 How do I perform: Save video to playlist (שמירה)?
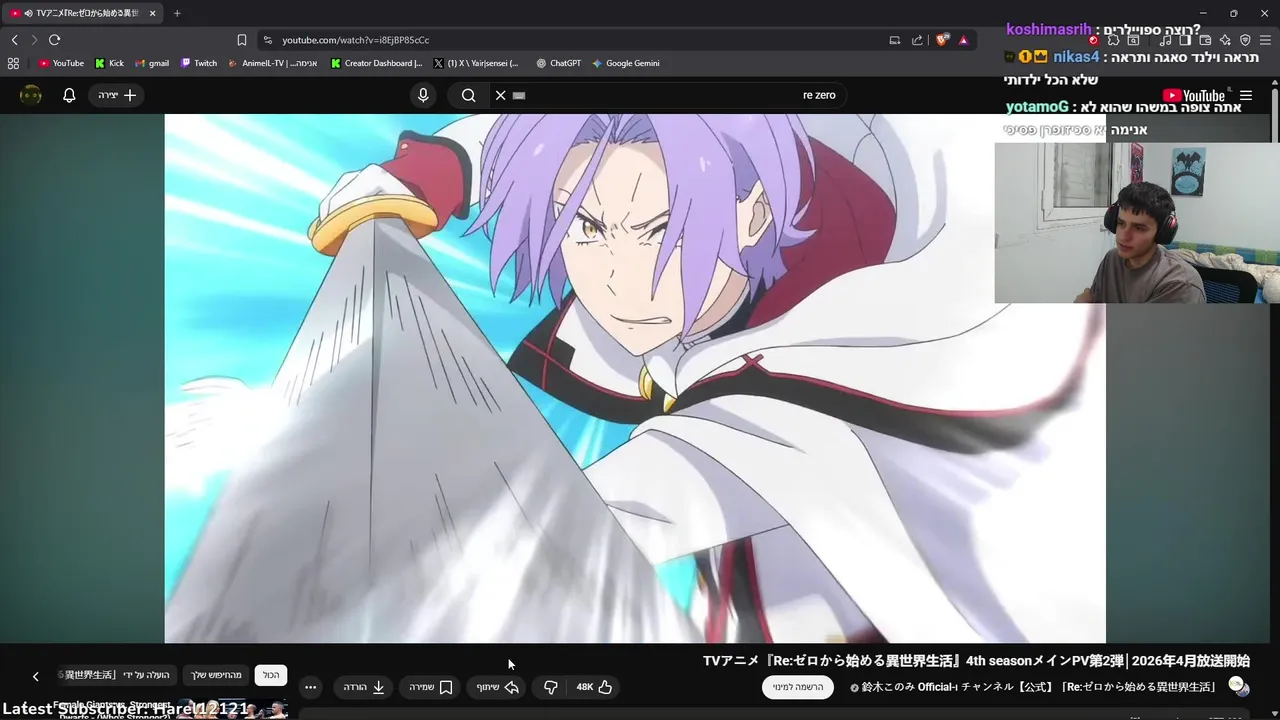pos(431,687)
